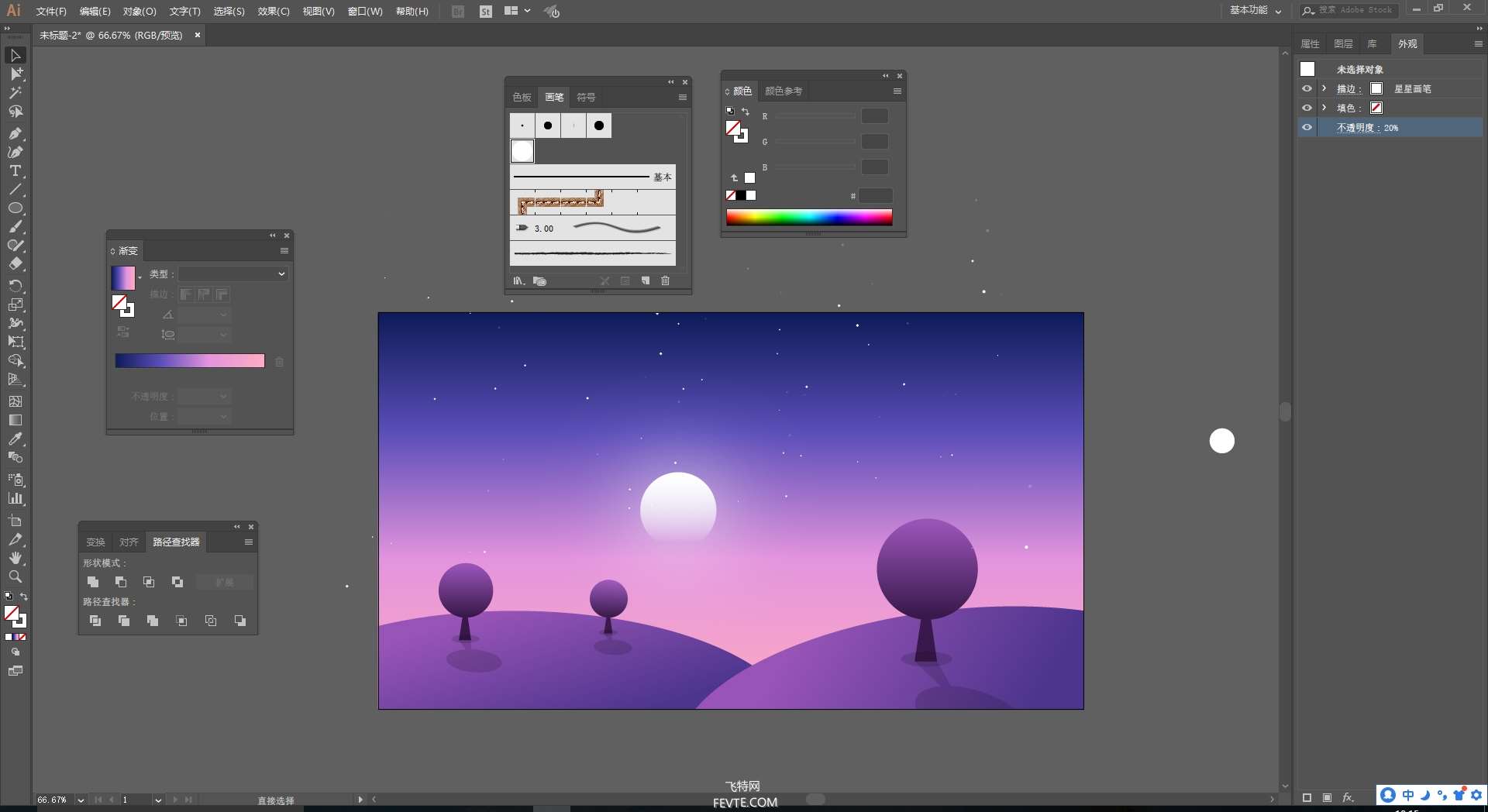Hide the opacity 20% attribute

point(1307,128)
